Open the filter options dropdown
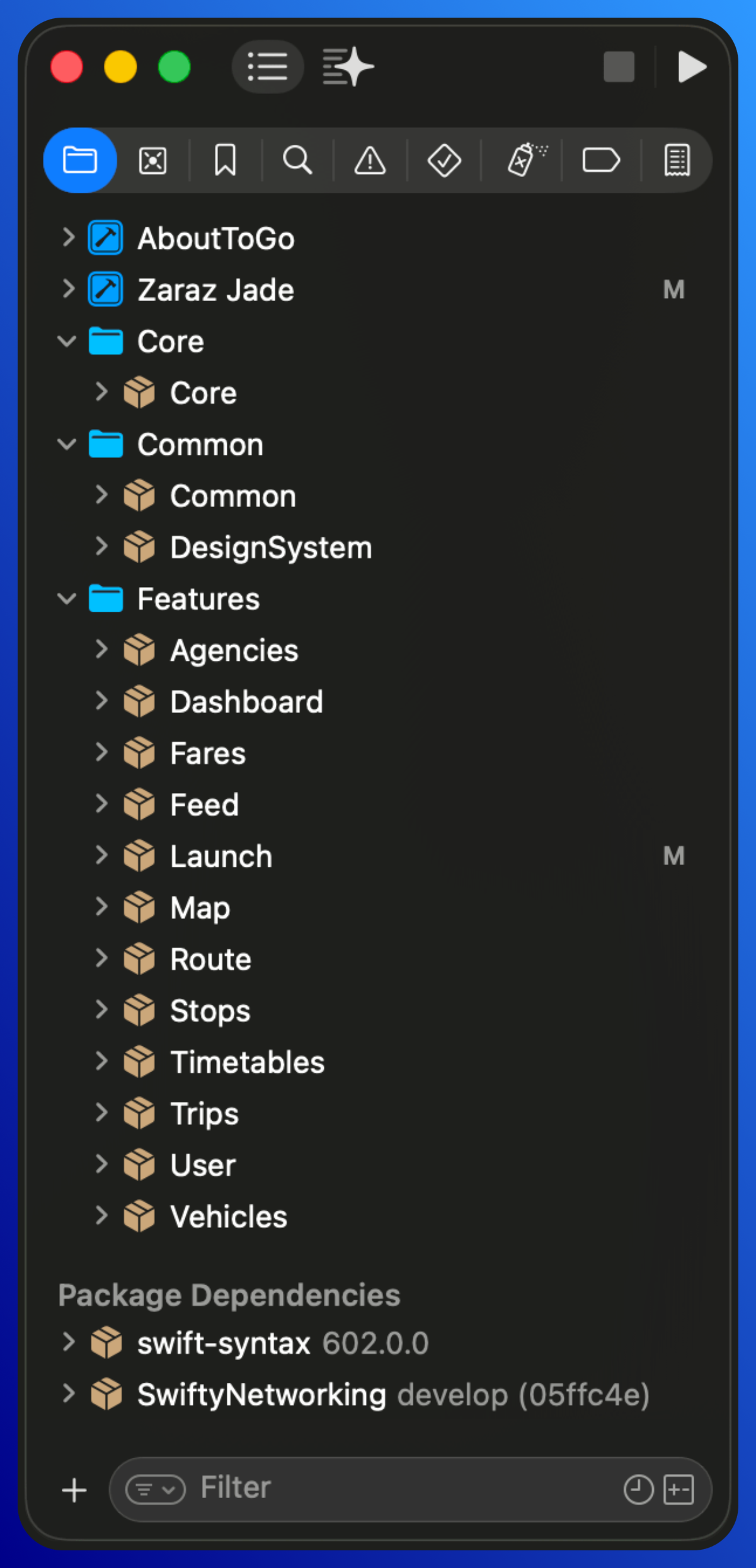This screenshot has height=1568, width=756. (x=155, y=1489)
